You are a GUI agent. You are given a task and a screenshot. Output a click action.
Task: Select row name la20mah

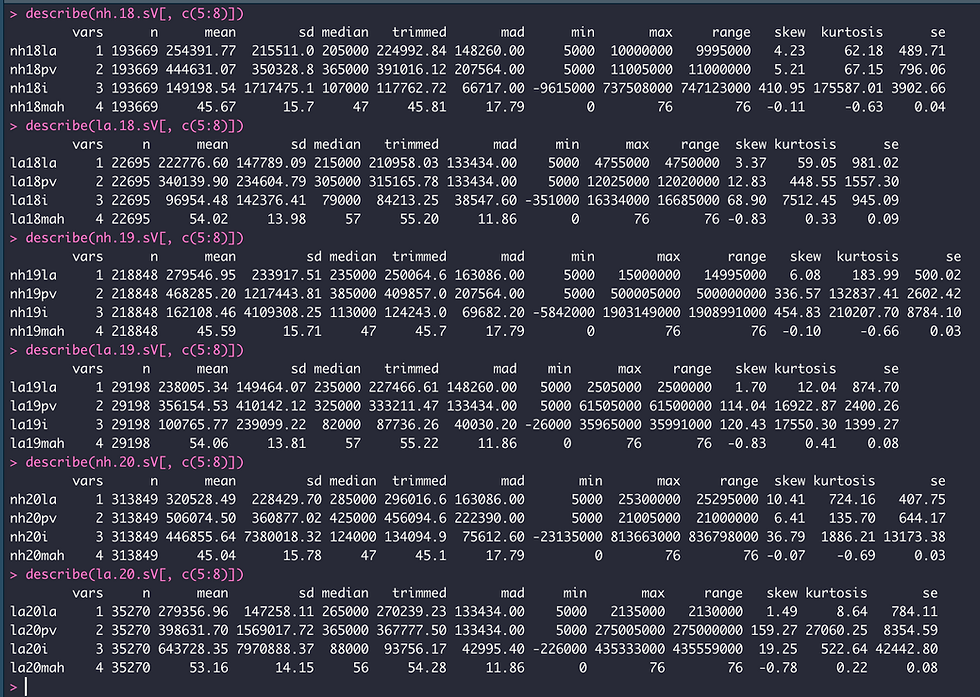point(37,668)
